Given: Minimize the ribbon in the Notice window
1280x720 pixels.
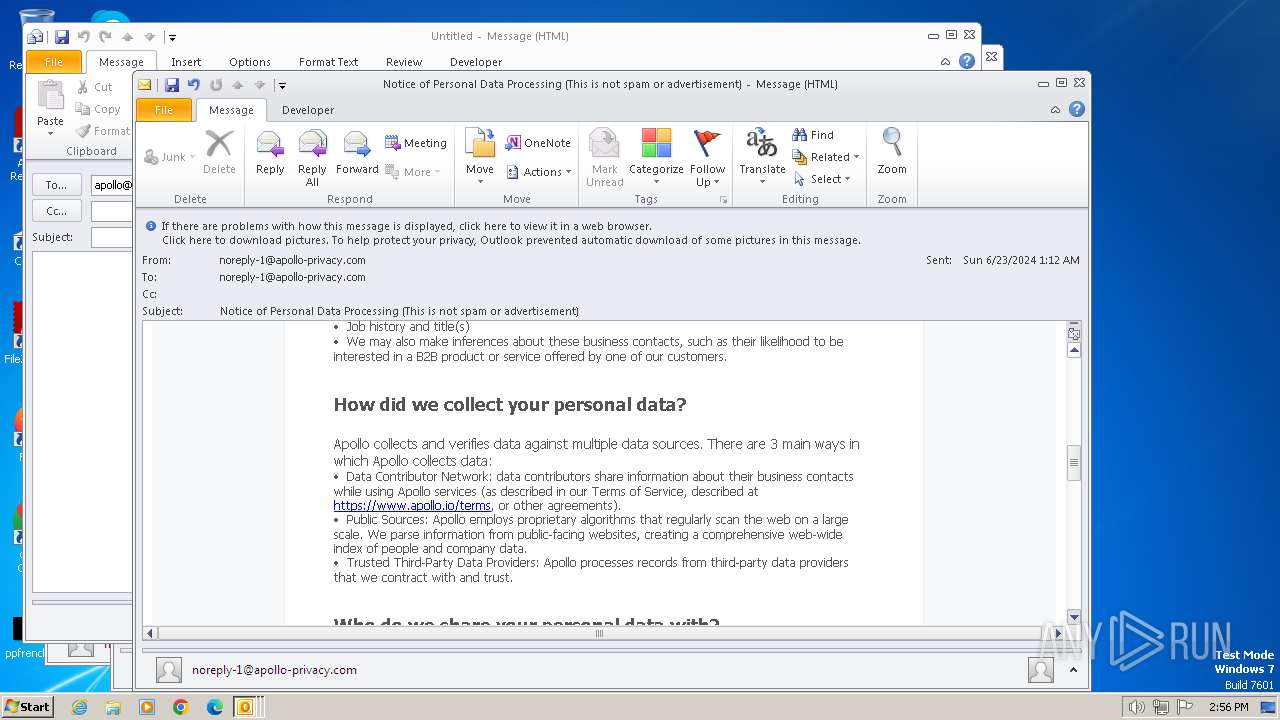Looking at the screenshot, I should (1055, 110).
